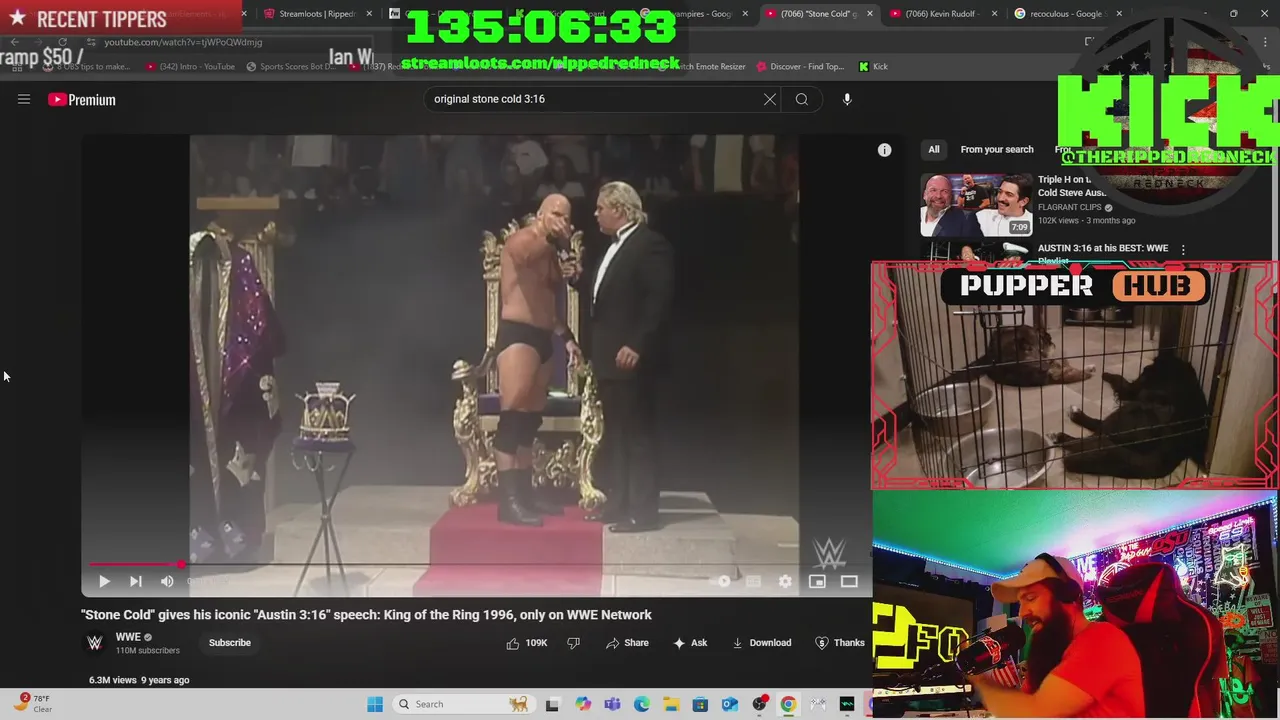This screenshot has height=720, width=1280.
Task: Download the video
Action: pyautogui.click(x=761, y=643)
